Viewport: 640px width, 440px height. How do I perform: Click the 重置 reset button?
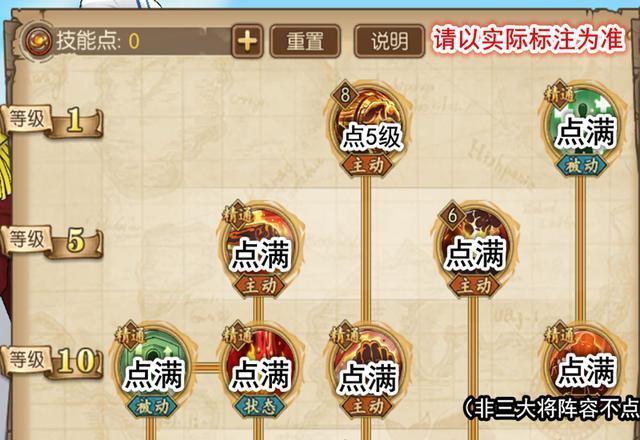[305, 41]
